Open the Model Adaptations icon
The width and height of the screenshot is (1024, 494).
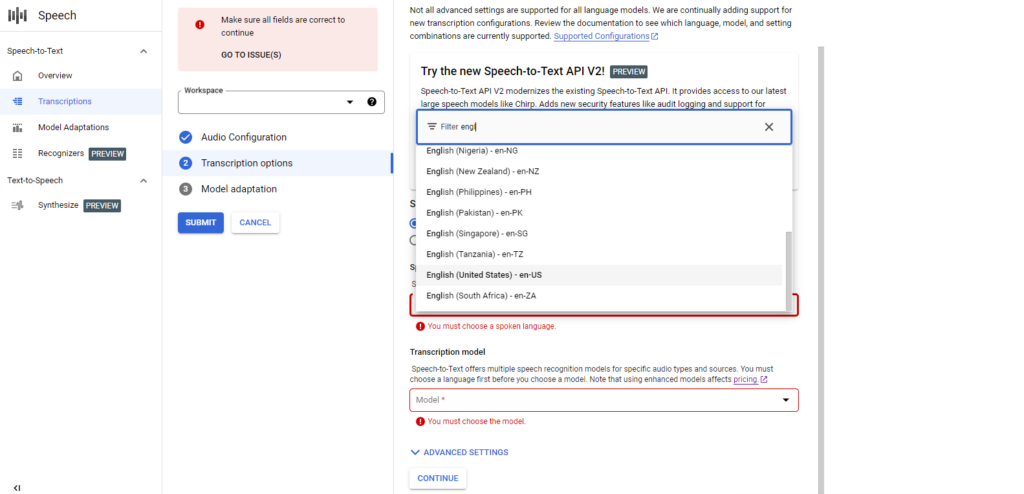(18, 127)
